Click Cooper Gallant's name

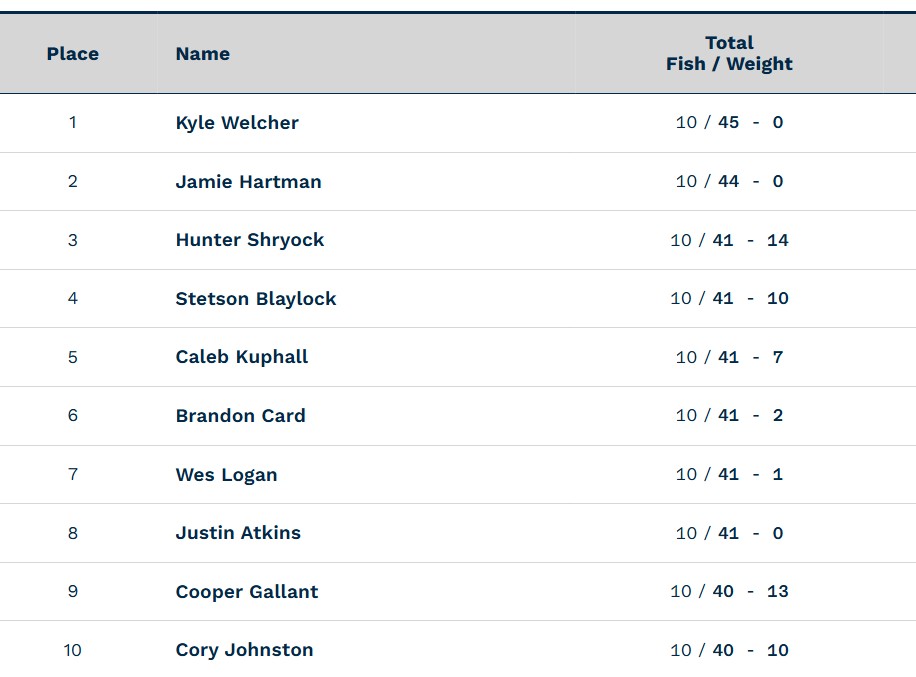coord(247,592)
